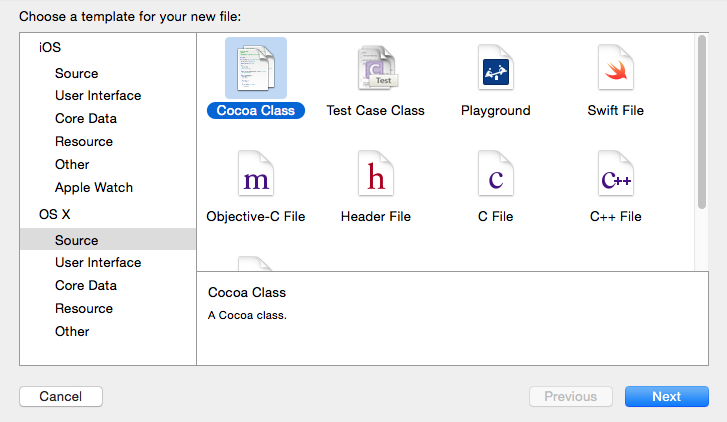Click the Header File label
Screen dimensions: 727x422
[376, 217]
